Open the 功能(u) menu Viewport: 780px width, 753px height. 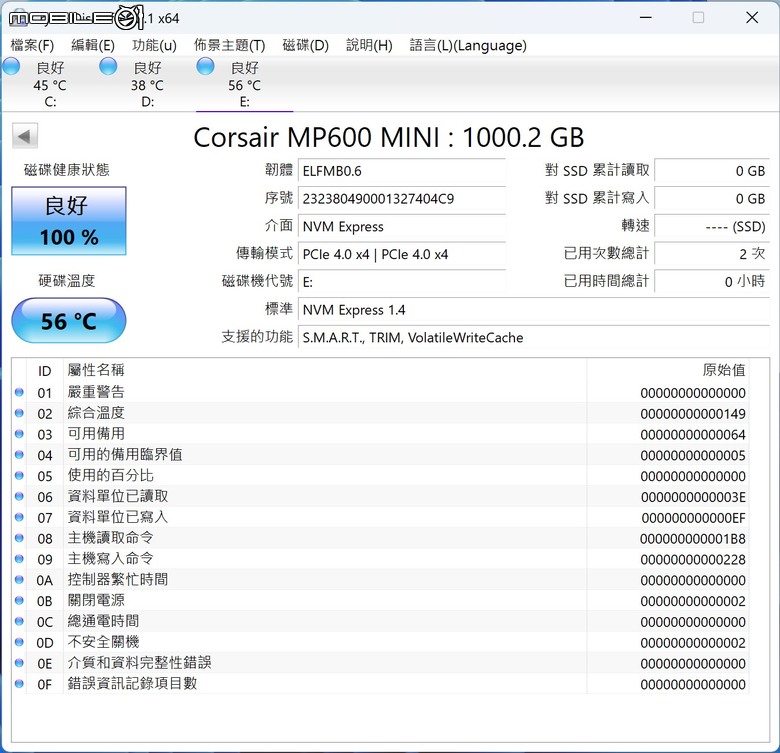click(154, 45)
